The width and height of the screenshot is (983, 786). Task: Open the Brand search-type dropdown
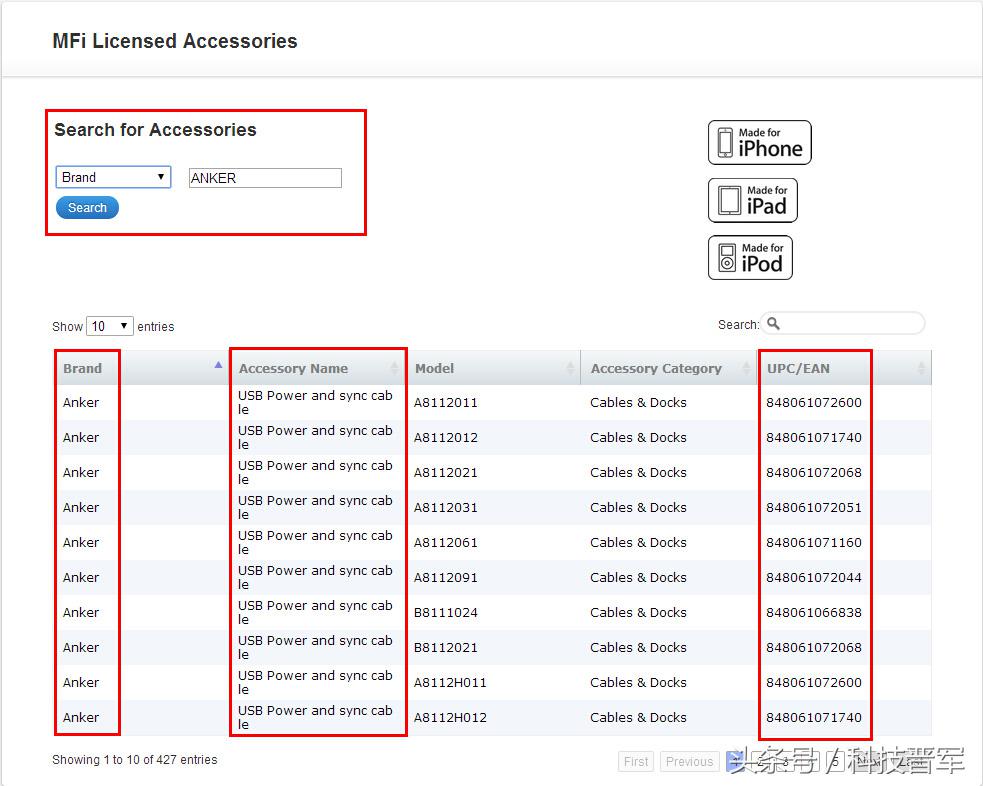click(113, 177)
